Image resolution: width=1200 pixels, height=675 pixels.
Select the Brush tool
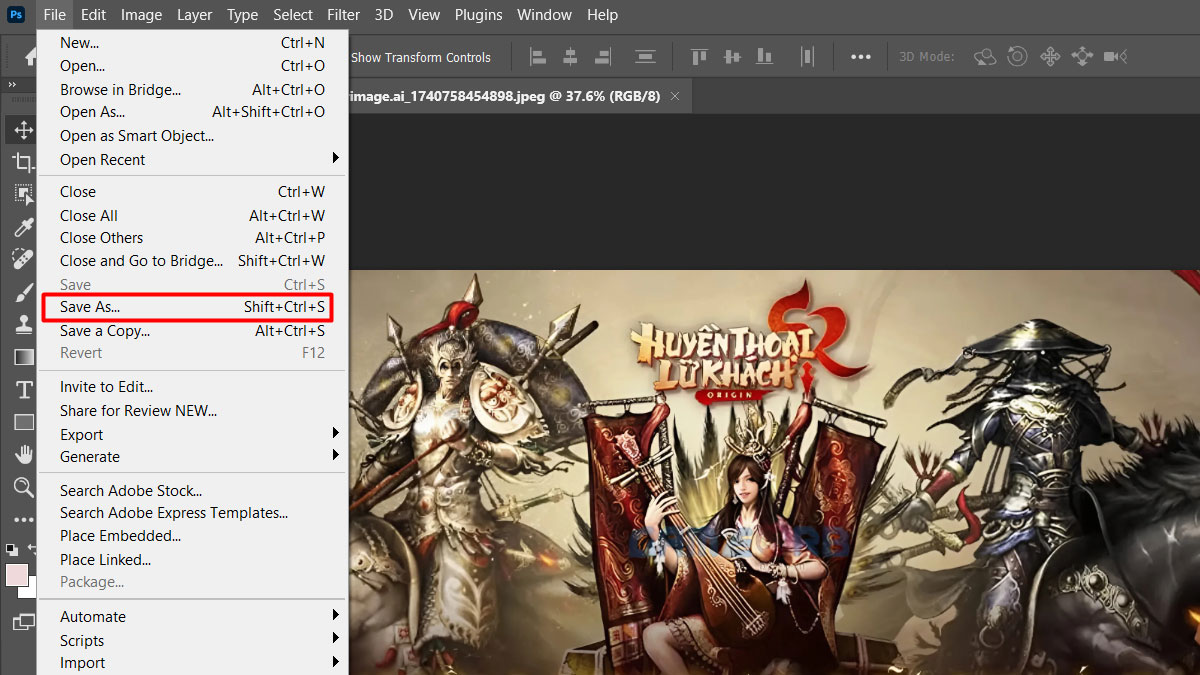[x=23, y=292]
